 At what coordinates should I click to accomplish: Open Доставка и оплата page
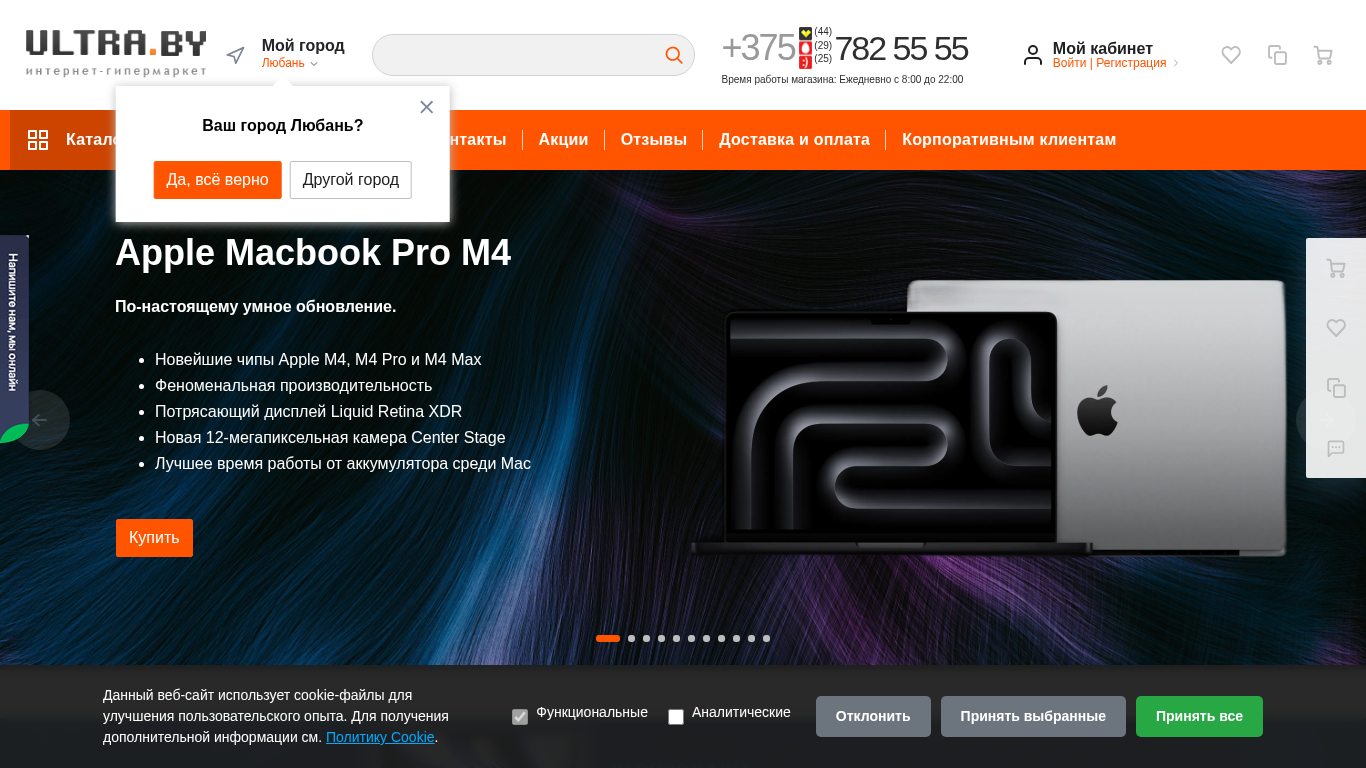pos(794,140)
